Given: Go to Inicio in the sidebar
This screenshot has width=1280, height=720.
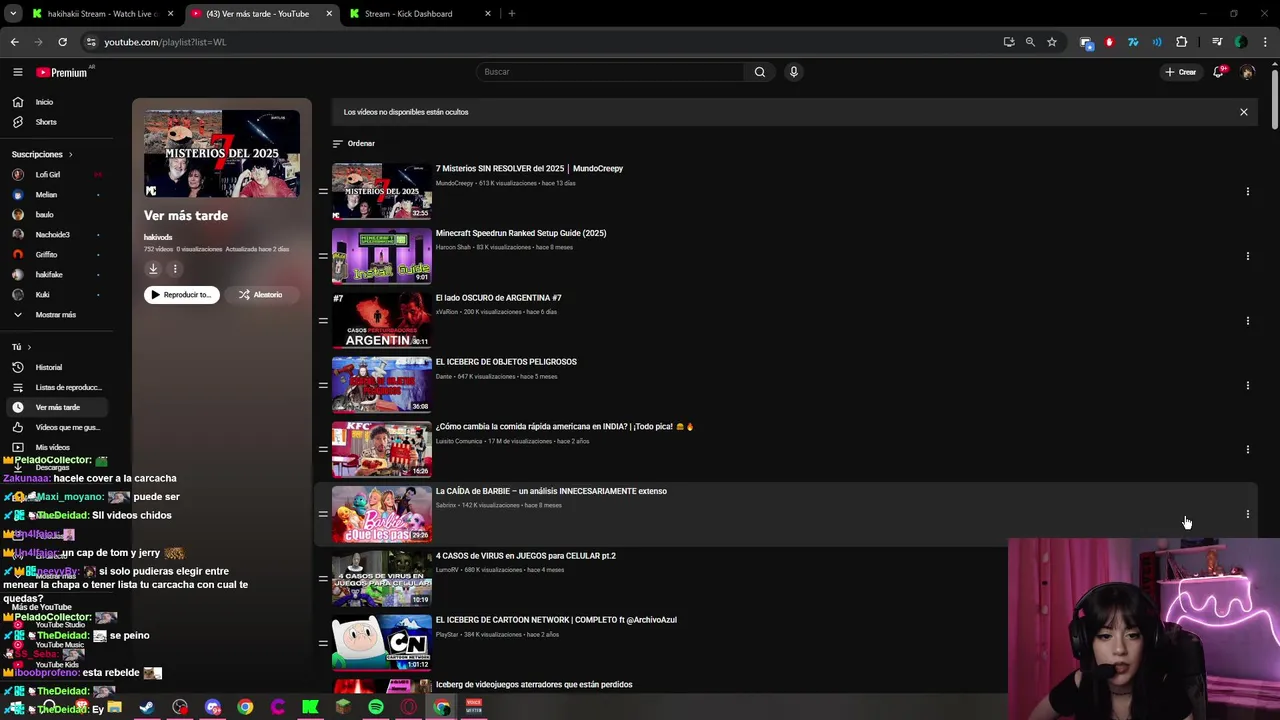Looking at the screenshot, I should pos(44,102).
